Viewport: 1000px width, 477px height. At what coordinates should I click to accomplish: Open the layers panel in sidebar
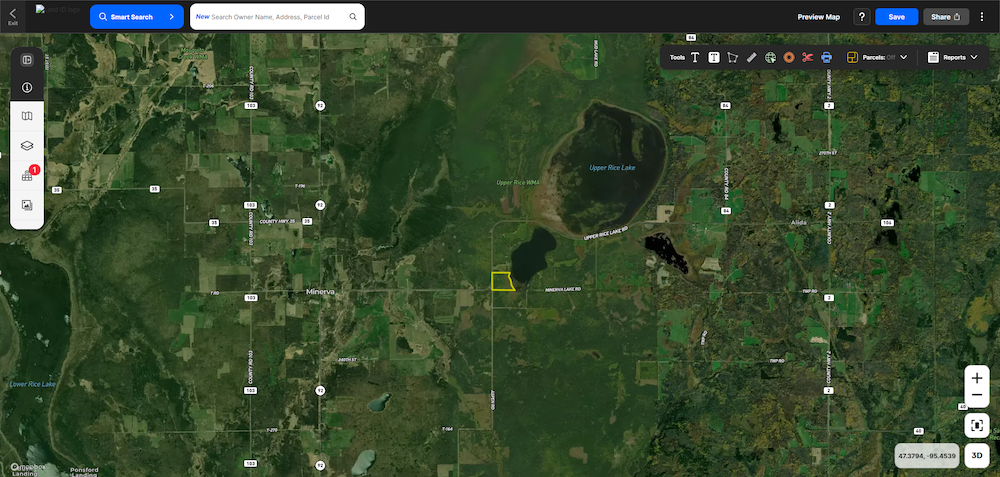27,146
